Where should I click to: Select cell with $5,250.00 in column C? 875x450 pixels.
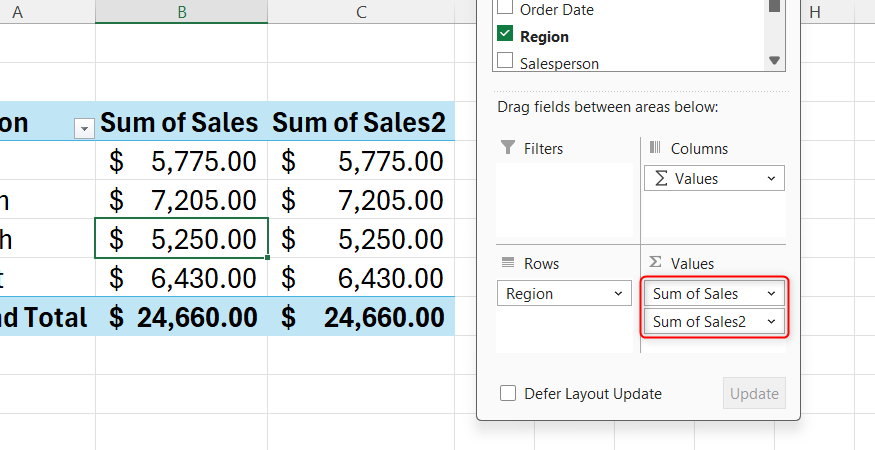pyautogui.click(x=361, y=238)
